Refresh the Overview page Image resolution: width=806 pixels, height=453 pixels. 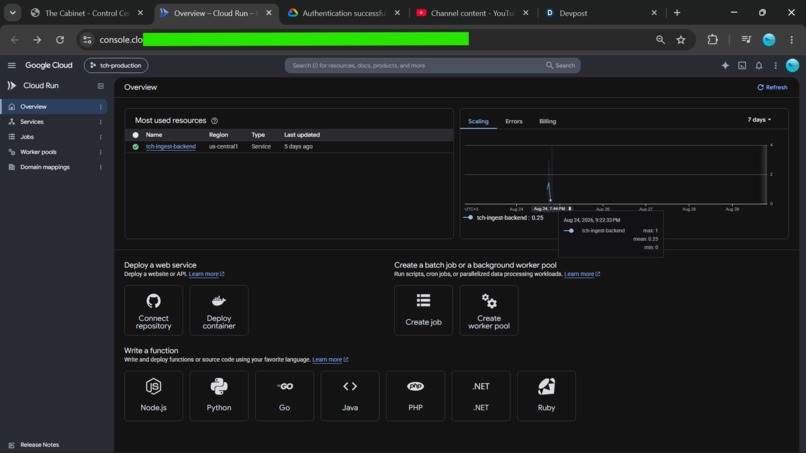tap(772, 87)
